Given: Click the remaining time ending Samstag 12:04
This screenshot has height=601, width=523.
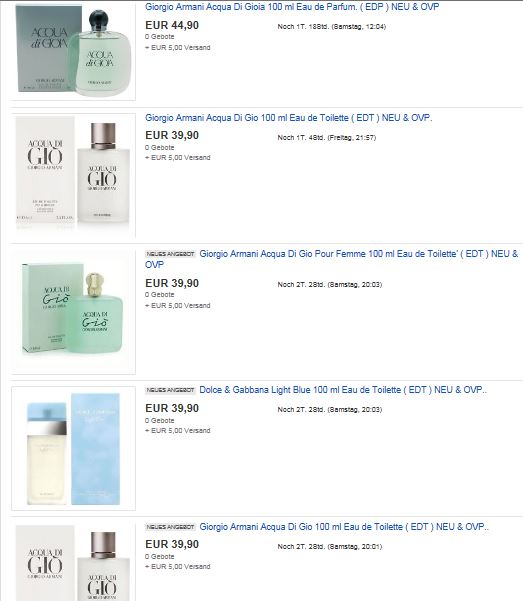Looking at the screenshot, I should pyautogui.click(x=332, y=26).
